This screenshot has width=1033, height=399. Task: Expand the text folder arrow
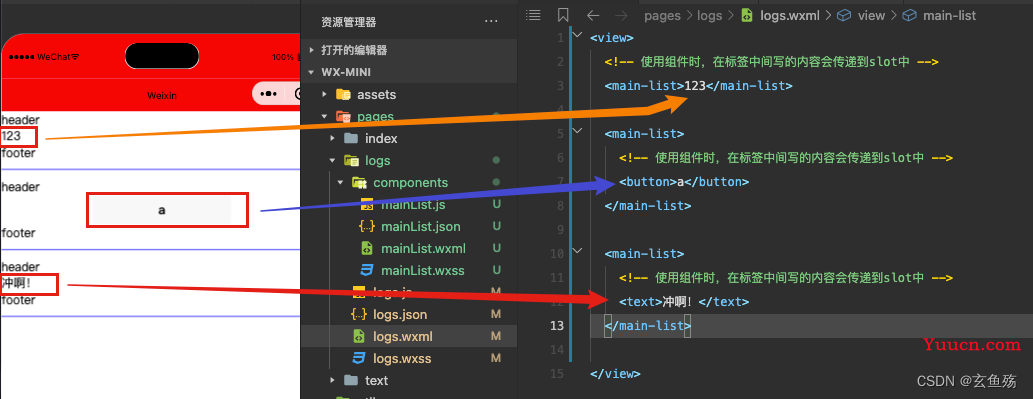pos(332,381)
